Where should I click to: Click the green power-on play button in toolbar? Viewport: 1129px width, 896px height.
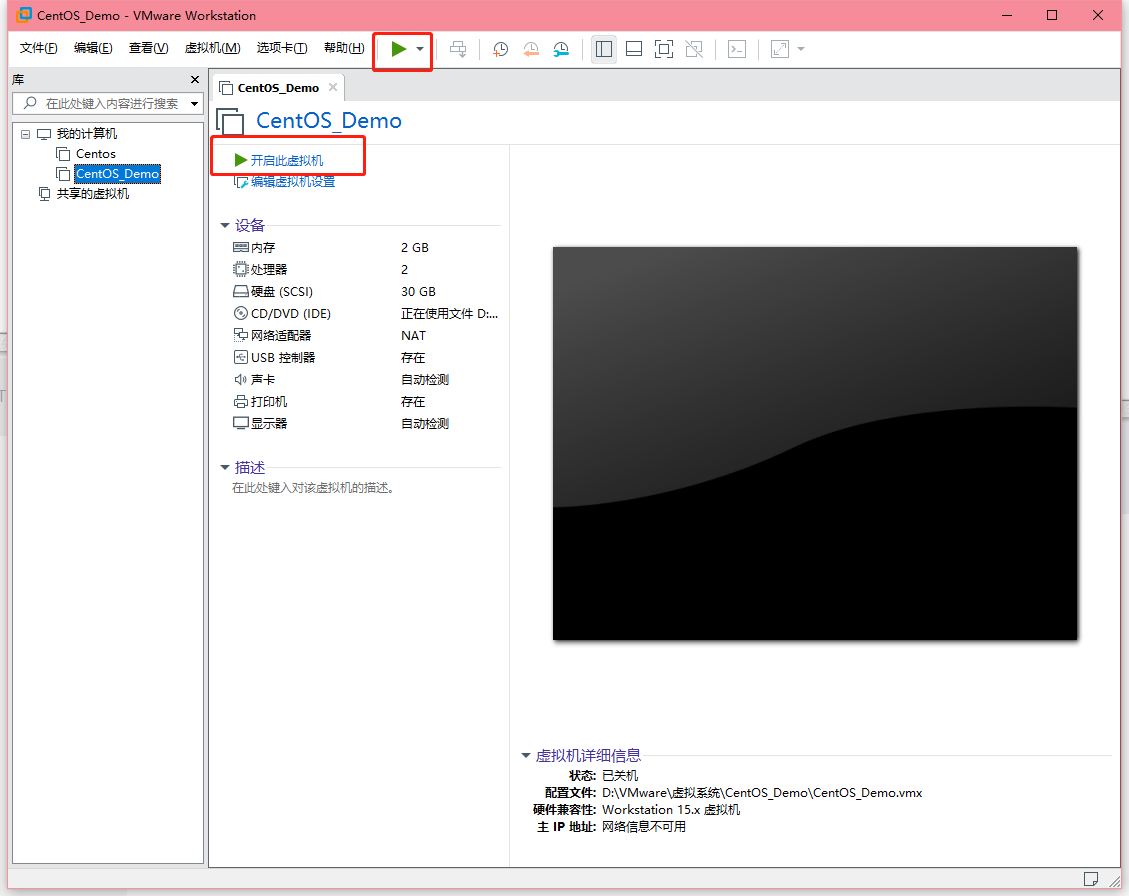pyautogui.click(x=398, y=49)
